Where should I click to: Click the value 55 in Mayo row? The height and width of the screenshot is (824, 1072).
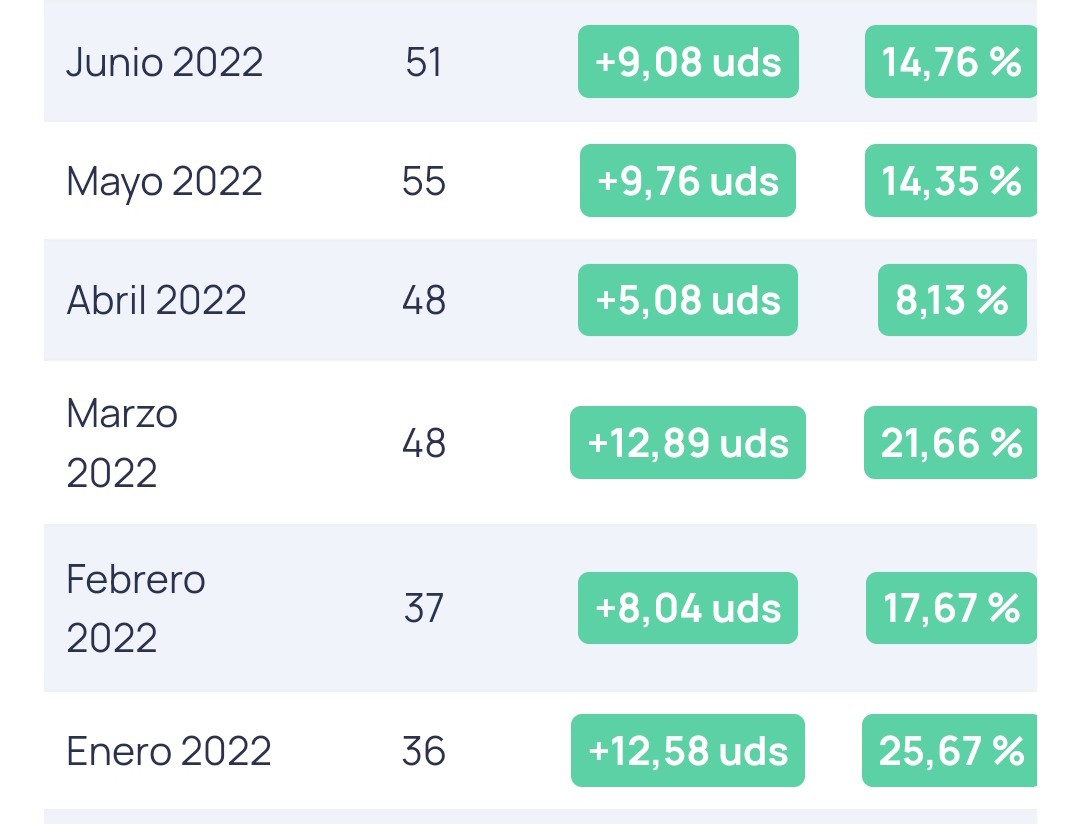point(424,181)
